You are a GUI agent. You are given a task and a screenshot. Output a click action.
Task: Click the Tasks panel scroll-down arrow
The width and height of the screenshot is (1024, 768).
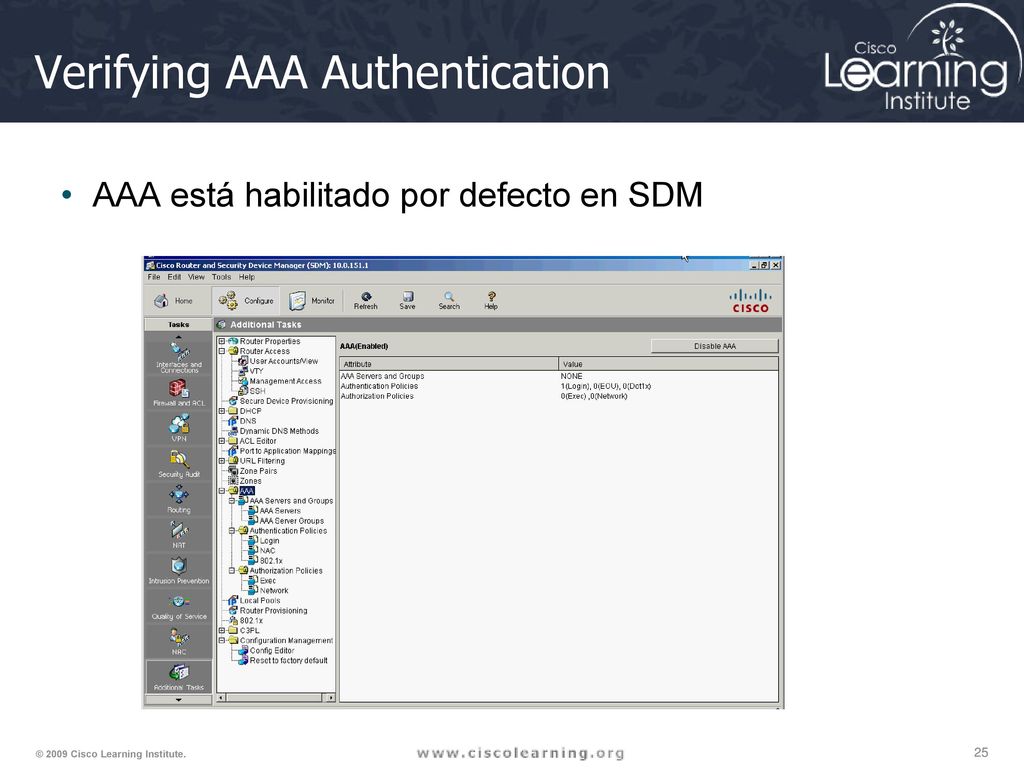click(x=179, y=700)
